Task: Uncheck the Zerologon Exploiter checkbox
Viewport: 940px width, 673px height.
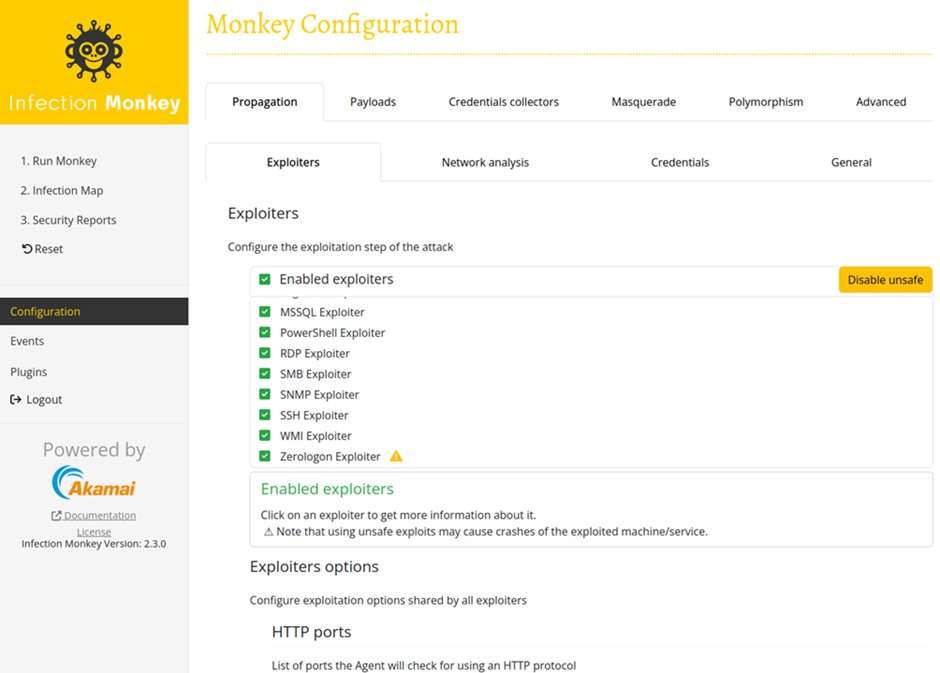Action: (265, 456)
